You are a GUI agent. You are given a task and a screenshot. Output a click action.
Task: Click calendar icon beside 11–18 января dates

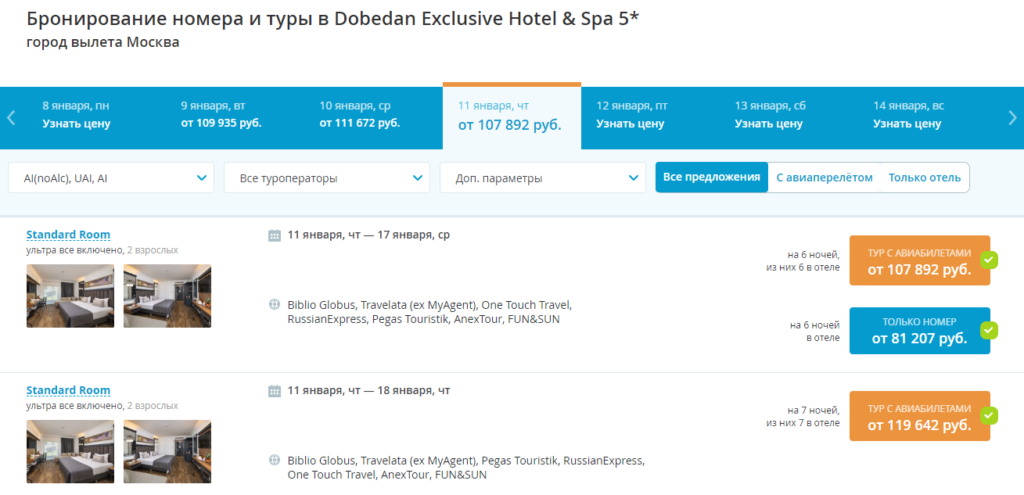(274, 391)
